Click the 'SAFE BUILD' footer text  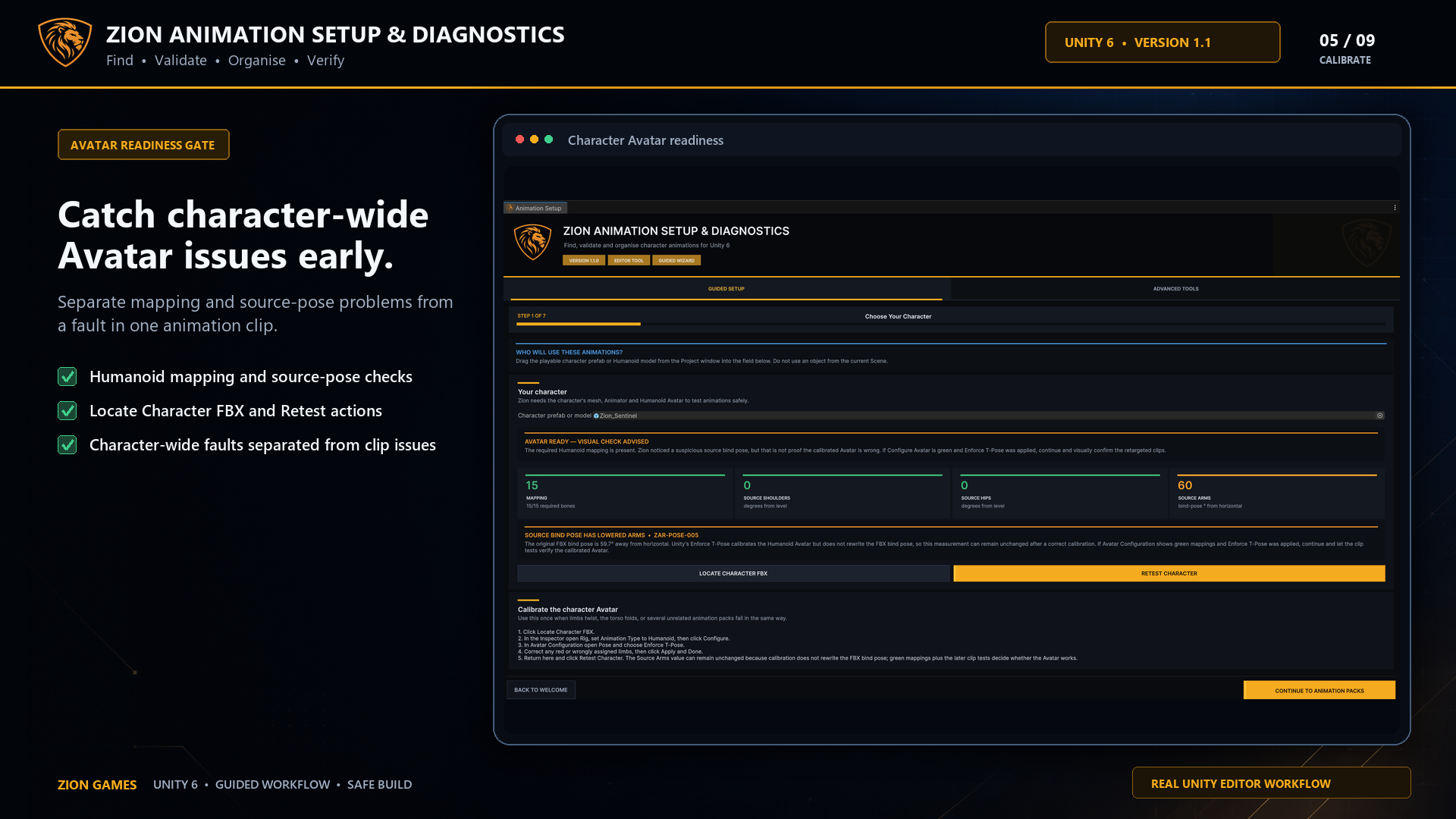(379, 785)
